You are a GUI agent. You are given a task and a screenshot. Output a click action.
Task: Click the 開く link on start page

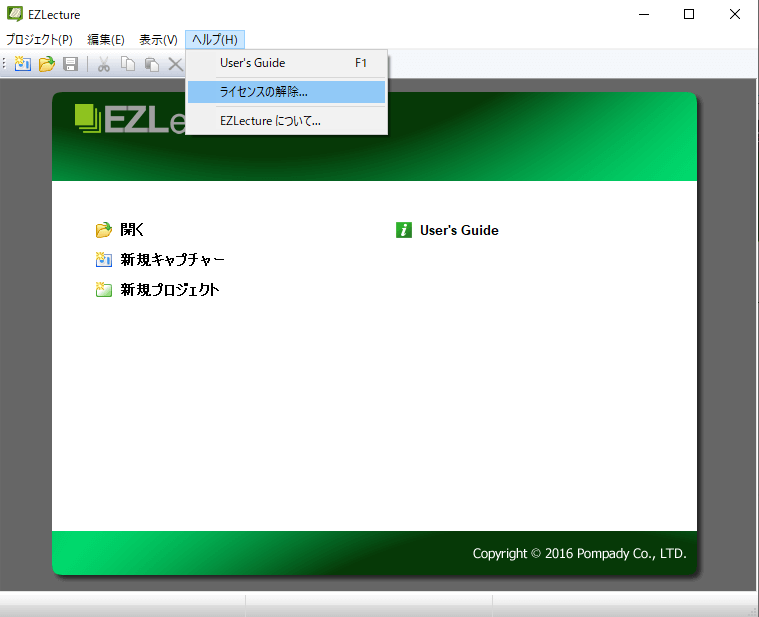pos(132,230)
